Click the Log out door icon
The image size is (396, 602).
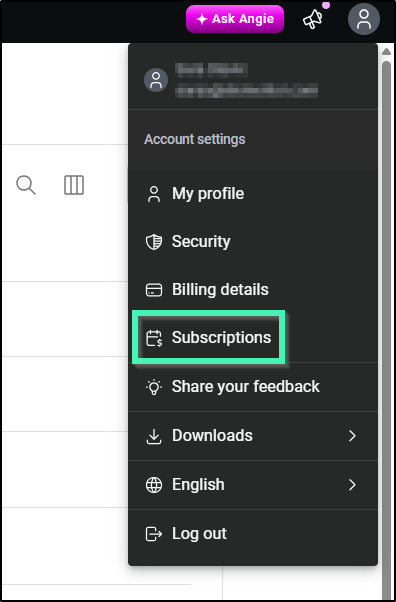154,534
